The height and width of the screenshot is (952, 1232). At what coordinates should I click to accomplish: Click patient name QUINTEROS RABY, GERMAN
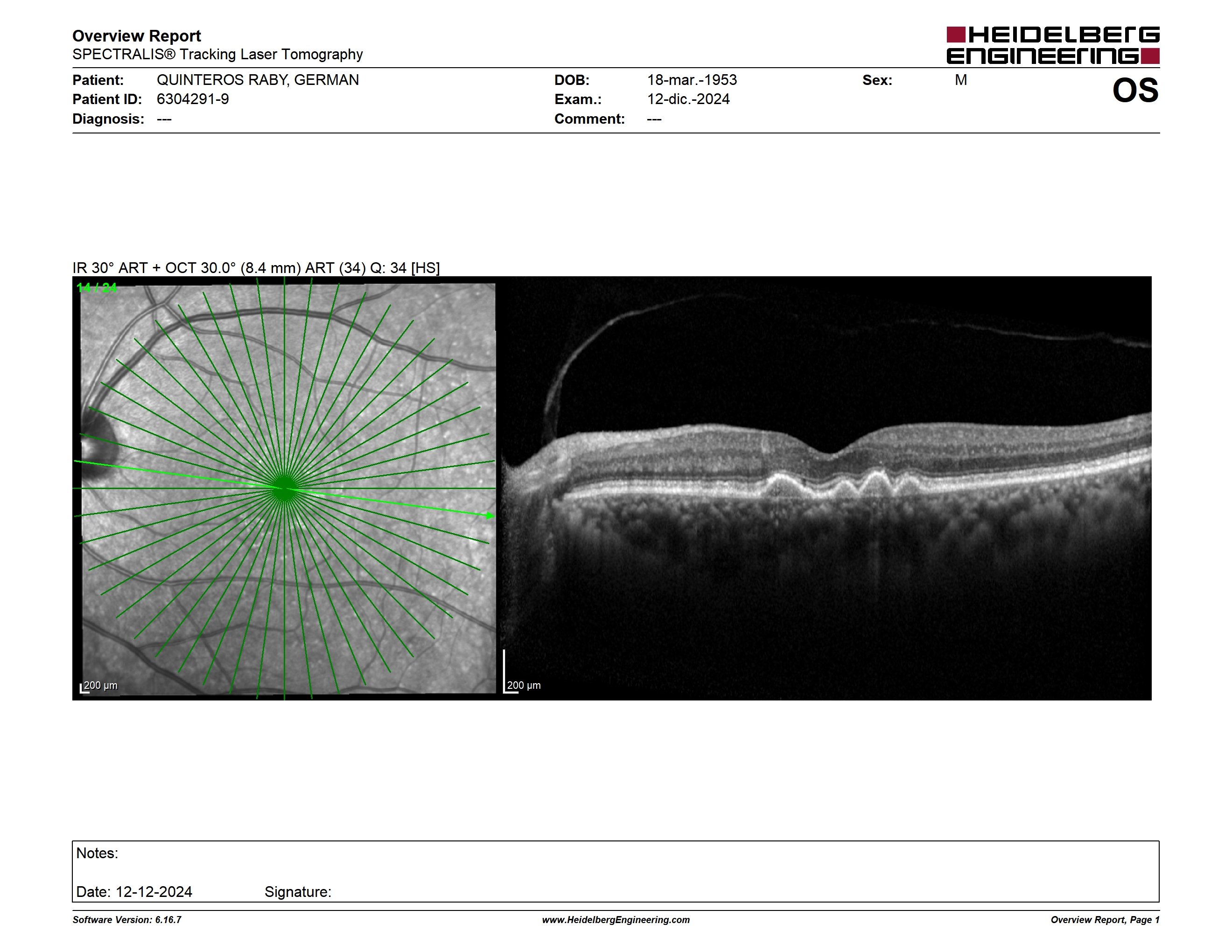coord(258,80)
